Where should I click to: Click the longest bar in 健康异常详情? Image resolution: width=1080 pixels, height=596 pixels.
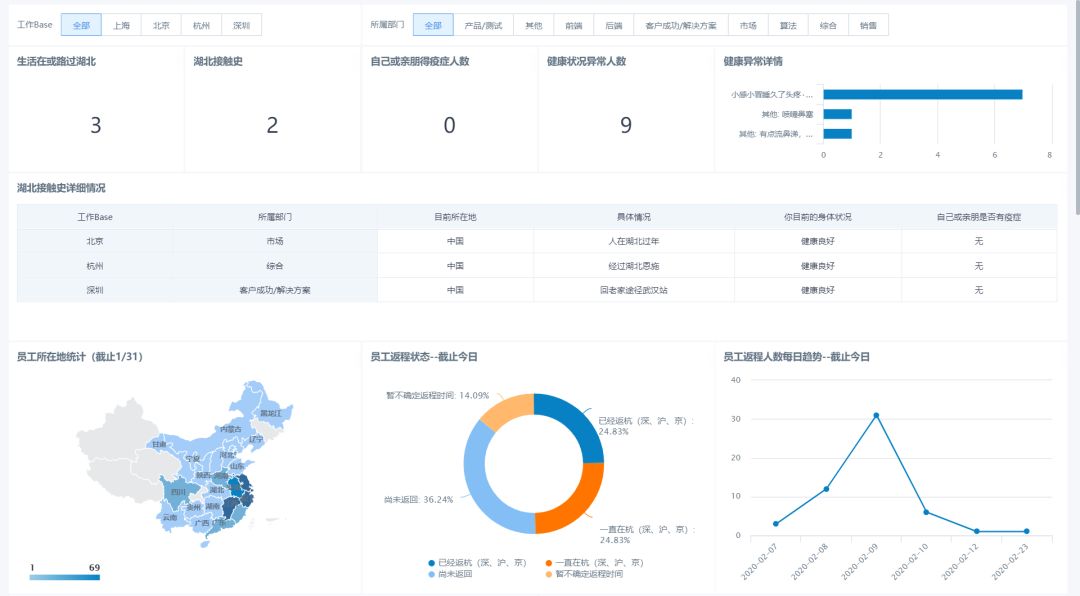pyautogui.click(x=922, y=94)
